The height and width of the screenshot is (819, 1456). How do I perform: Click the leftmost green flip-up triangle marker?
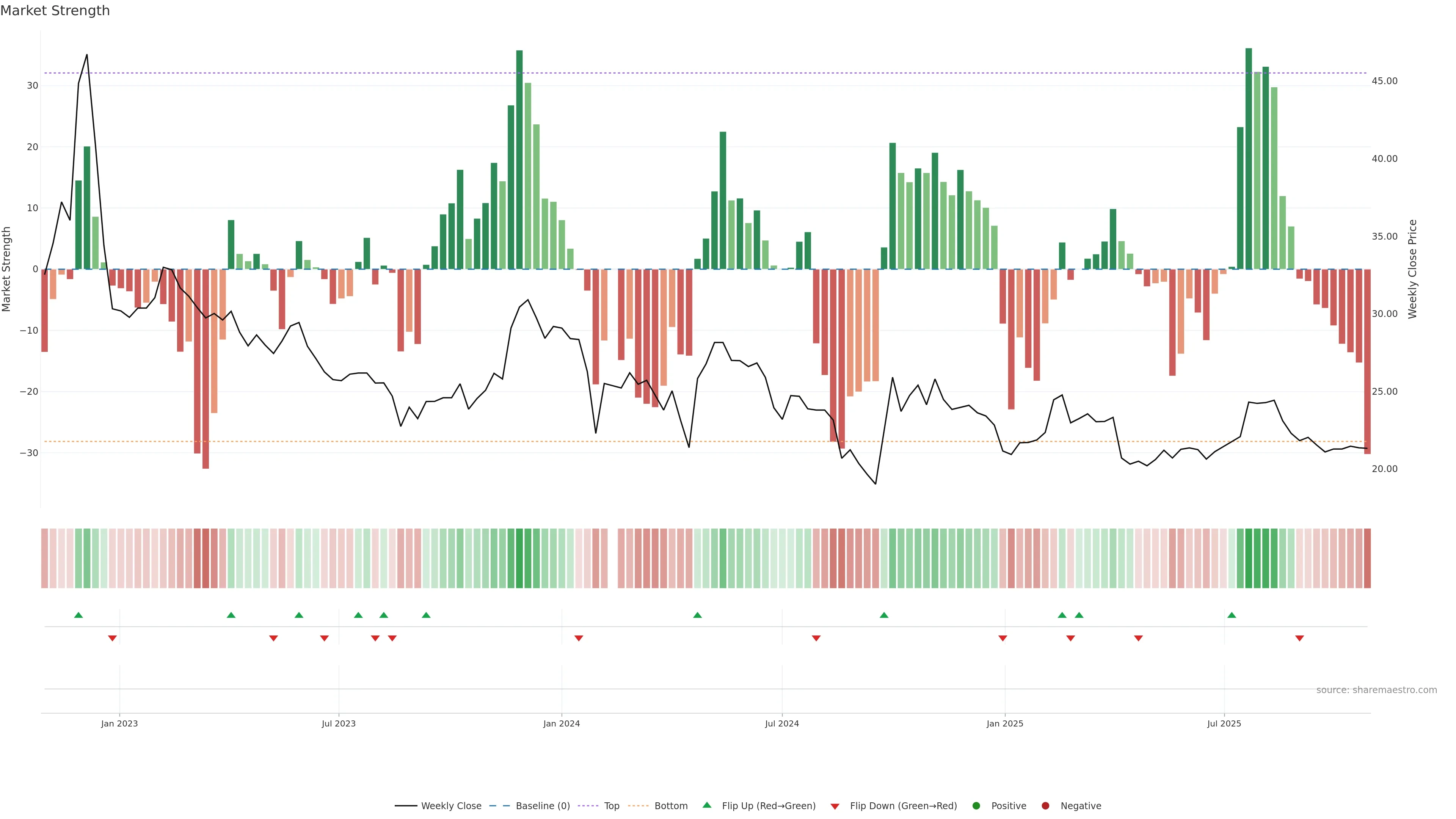point(78,615)
